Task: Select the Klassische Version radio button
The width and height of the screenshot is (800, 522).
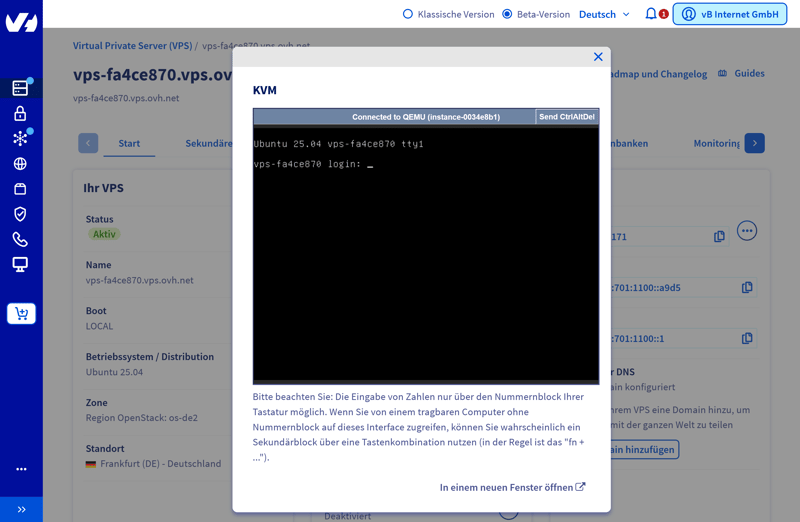Action: coord(408,14)
